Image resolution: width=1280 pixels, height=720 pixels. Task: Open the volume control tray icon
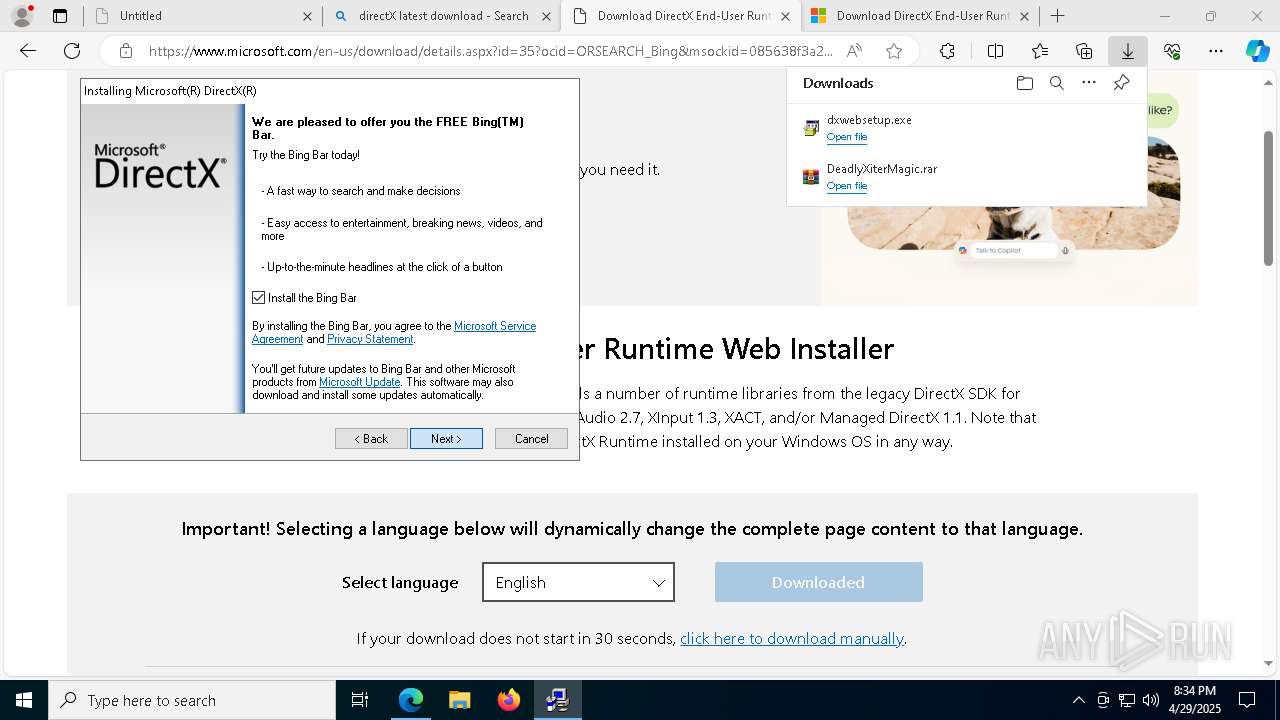click(1151, 700)
